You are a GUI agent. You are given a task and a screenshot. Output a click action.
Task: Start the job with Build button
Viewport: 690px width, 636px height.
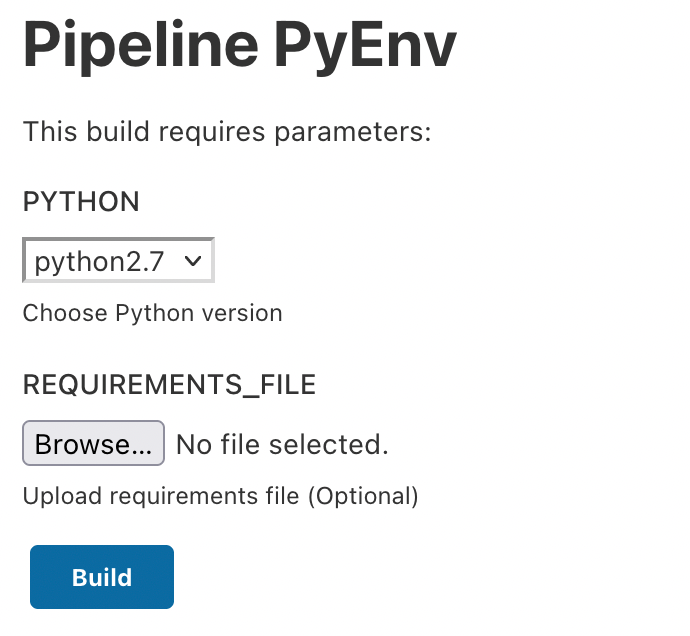click(x=102, y=577)
